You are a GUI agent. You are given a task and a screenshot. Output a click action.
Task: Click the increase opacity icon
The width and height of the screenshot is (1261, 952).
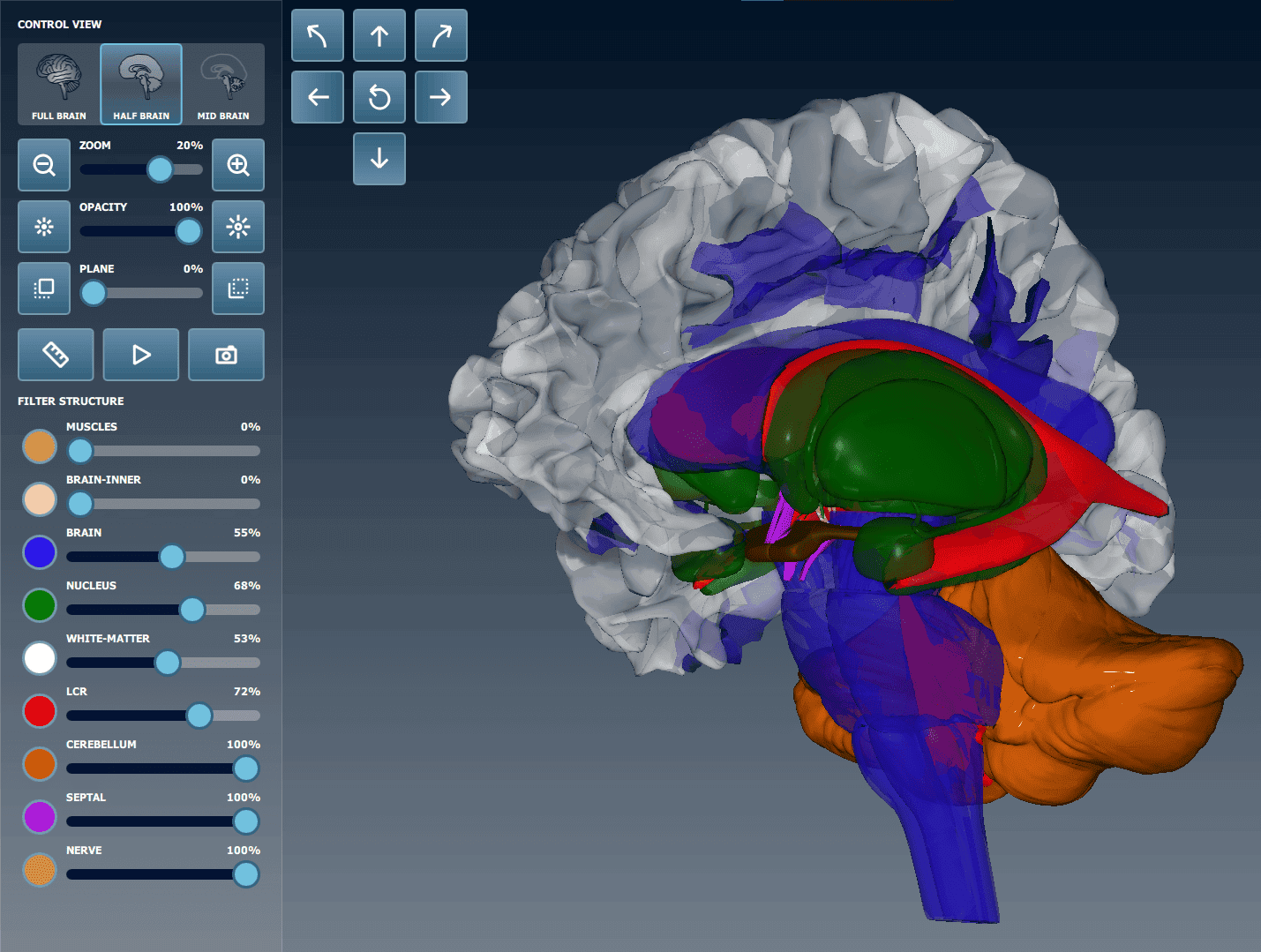(238, 227)
